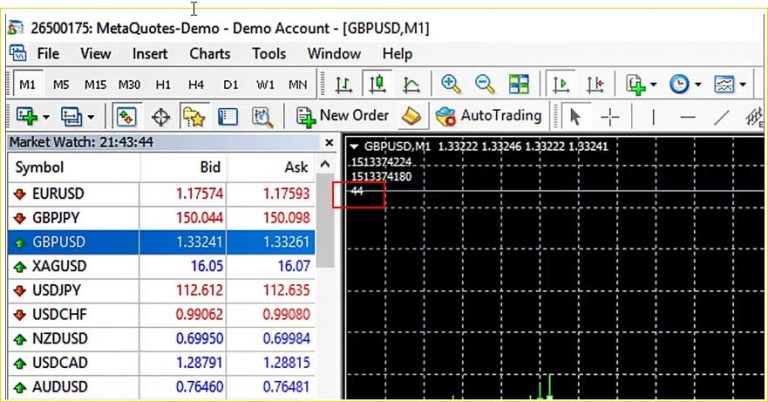Open the Strategy Tester icon
Image resolution: width=768 pixels, height=402 pixels.
click(x=262, y=117)
